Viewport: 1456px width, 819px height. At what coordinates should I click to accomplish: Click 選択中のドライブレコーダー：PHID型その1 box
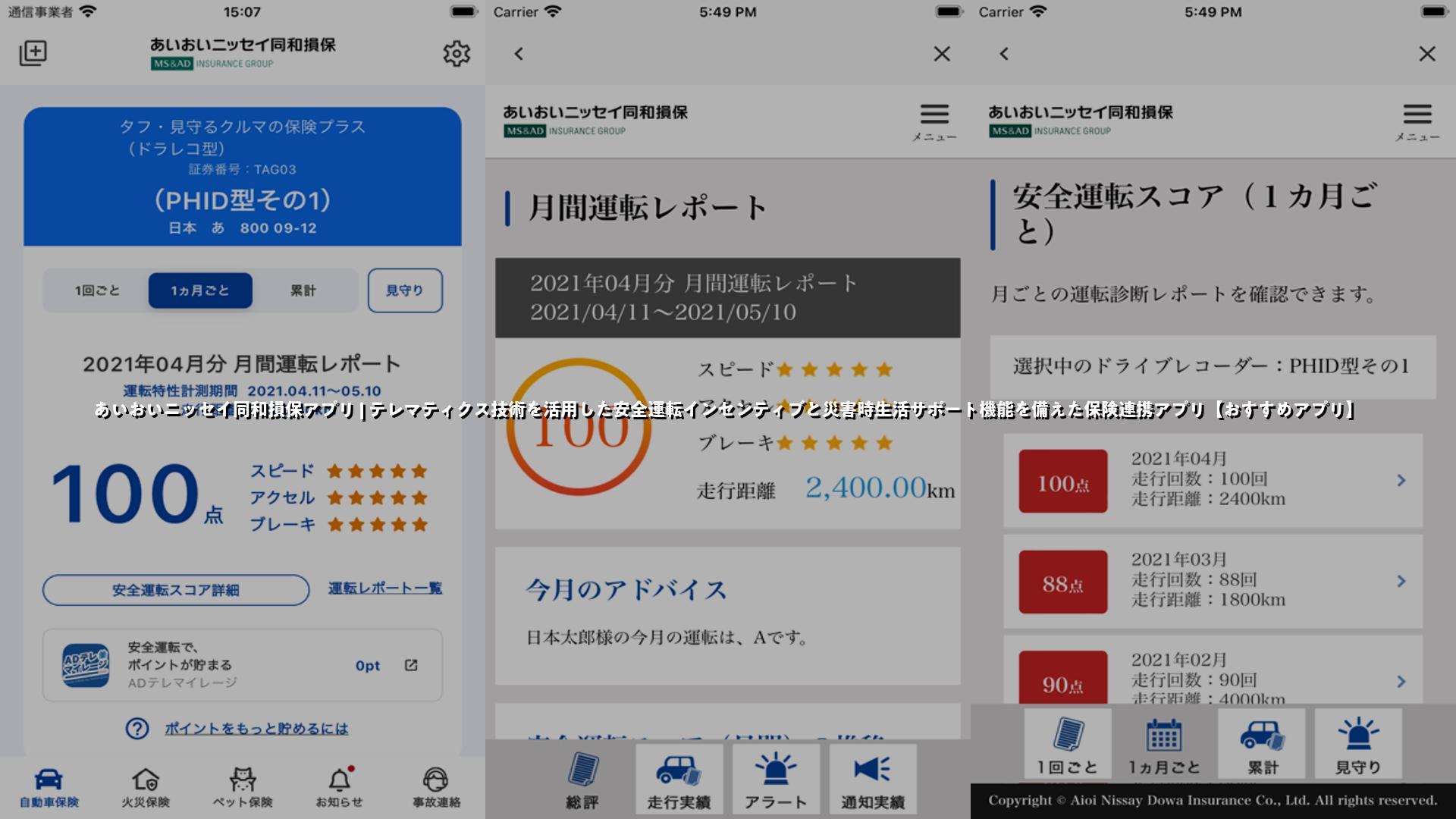pyautogui.click(x=1213, y=367)
